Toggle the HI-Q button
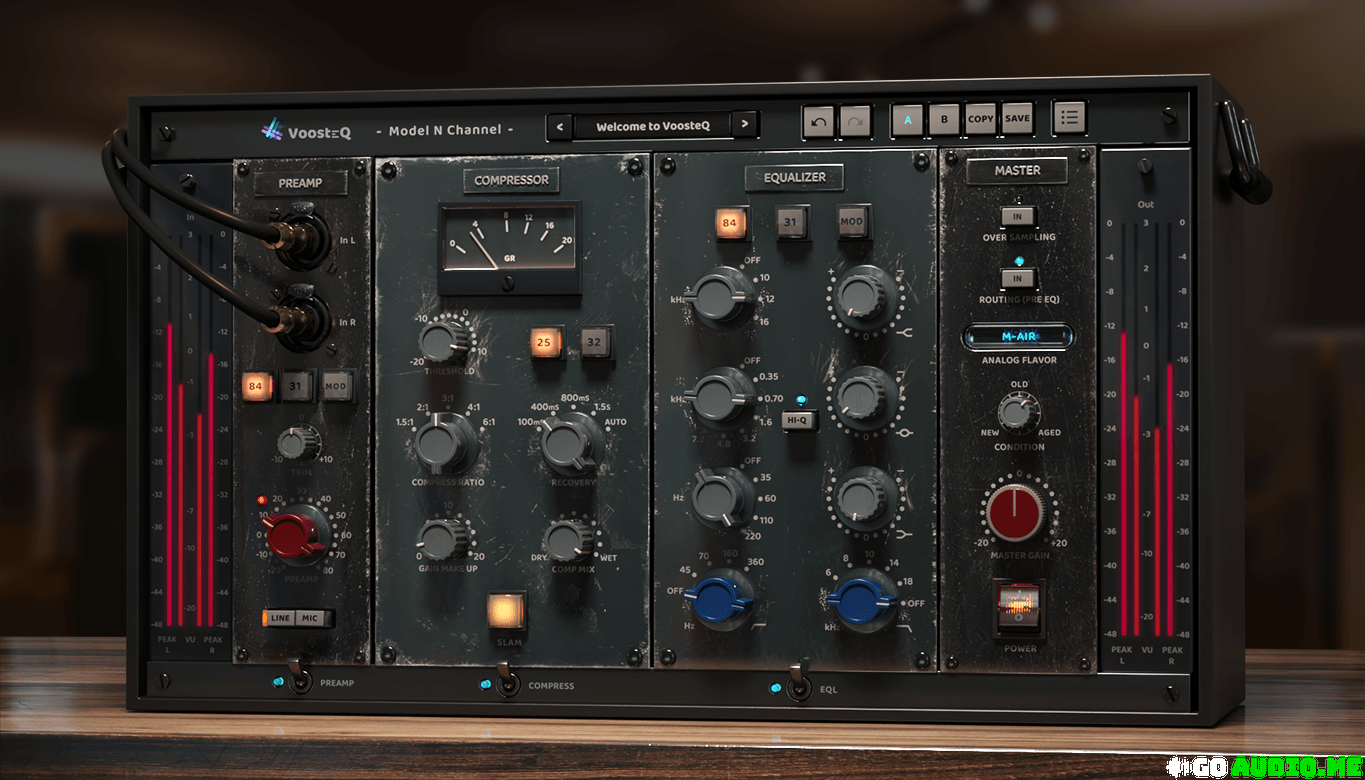The height and width of the screenshot is (780, 1365). [798, 421]
